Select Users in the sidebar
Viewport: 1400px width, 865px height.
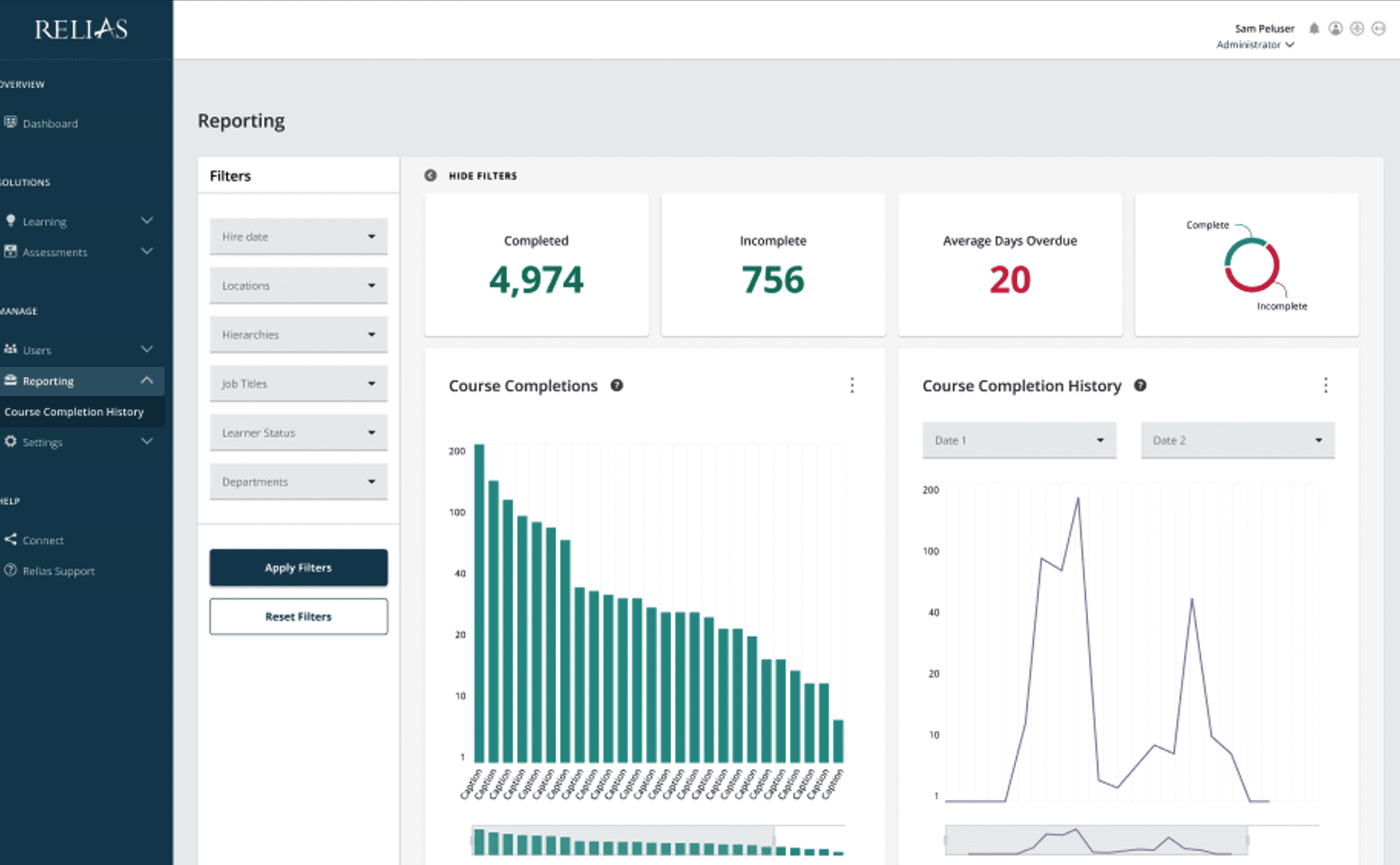pyautogui.click(x=37, y=350)
